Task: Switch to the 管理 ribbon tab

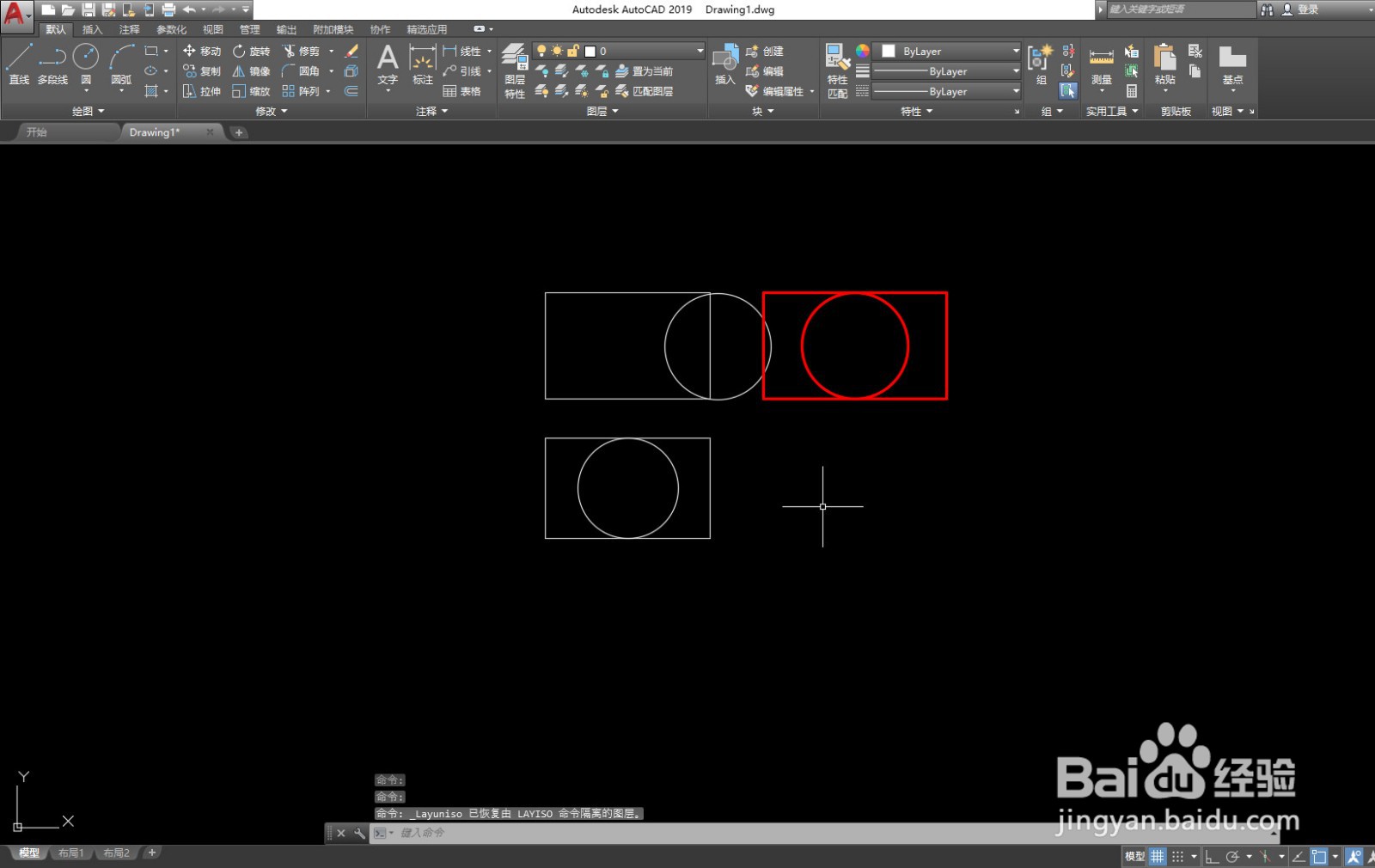Action: click(249, 29)
